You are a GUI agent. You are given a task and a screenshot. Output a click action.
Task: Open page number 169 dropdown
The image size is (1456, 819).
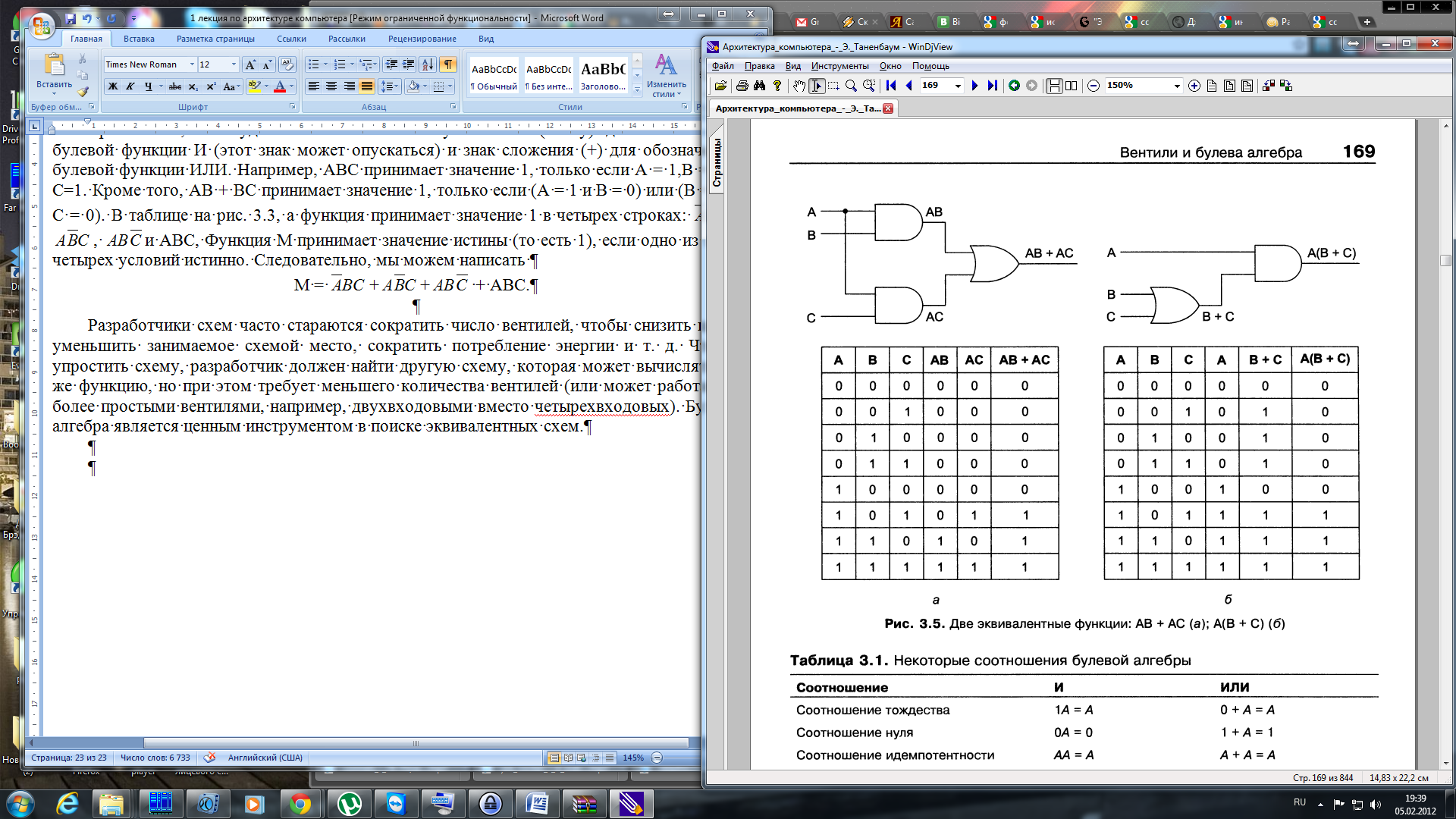[x=958, y=86]
